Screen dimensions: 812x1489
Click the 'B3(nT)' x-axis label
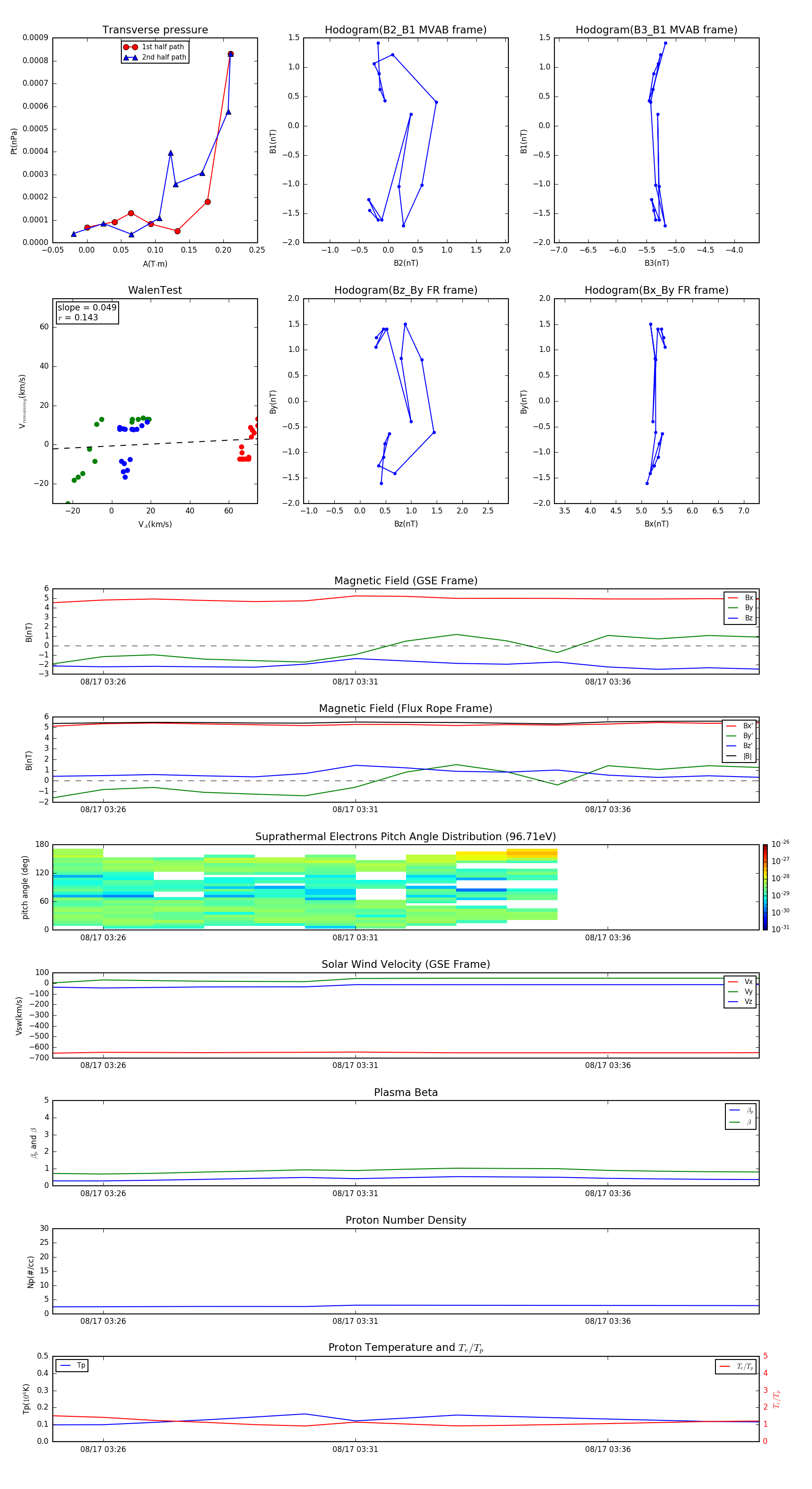pyautogui.click(x=656, y=263)
